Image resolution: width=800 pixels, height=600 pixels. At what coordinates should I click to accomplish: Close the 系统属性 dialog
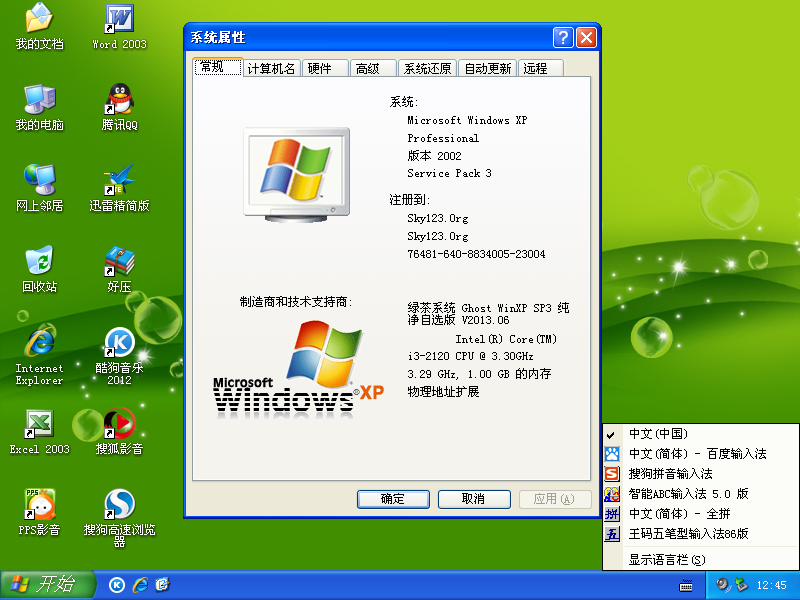point(586,37)
